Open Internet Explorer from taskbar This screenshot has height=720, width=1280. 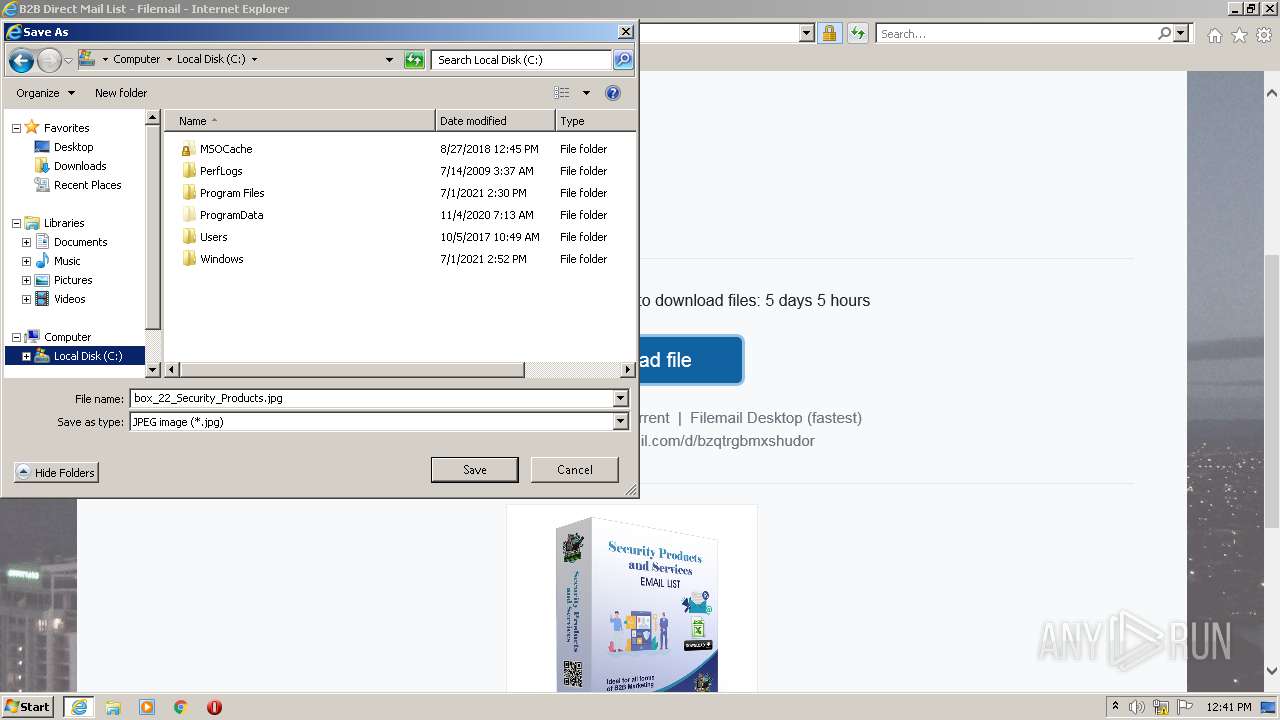click(79, 707)
